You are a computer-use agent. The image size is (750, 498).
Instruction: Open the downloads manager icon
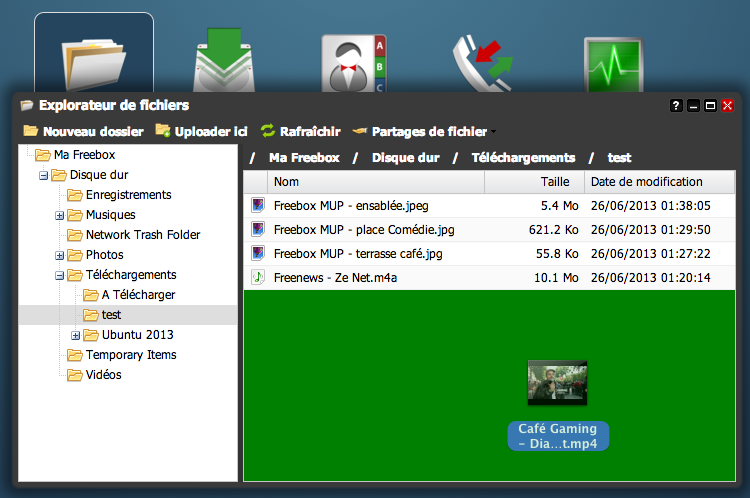224,61
